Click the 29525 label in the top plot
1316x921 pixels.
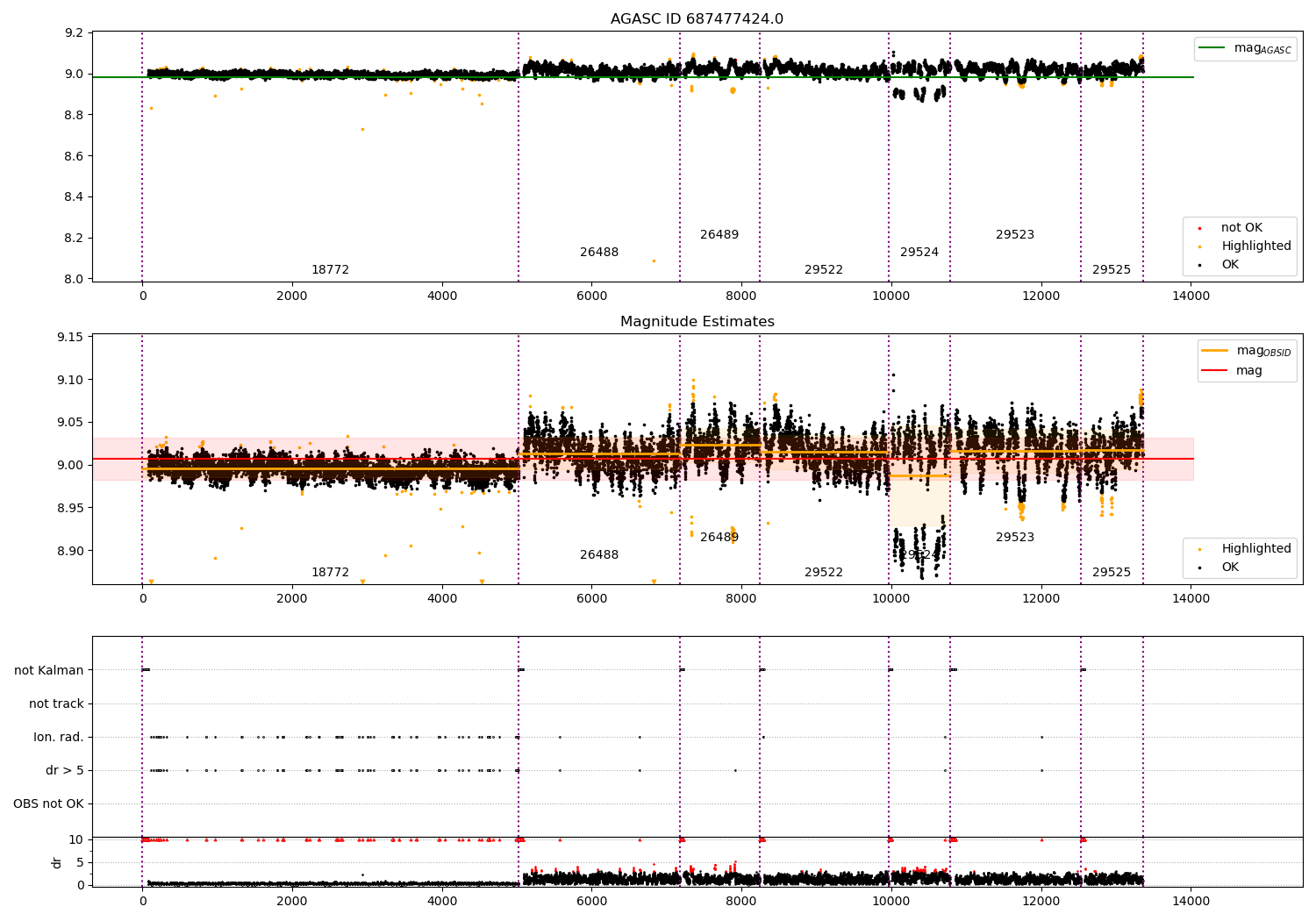coord(1112,270)
